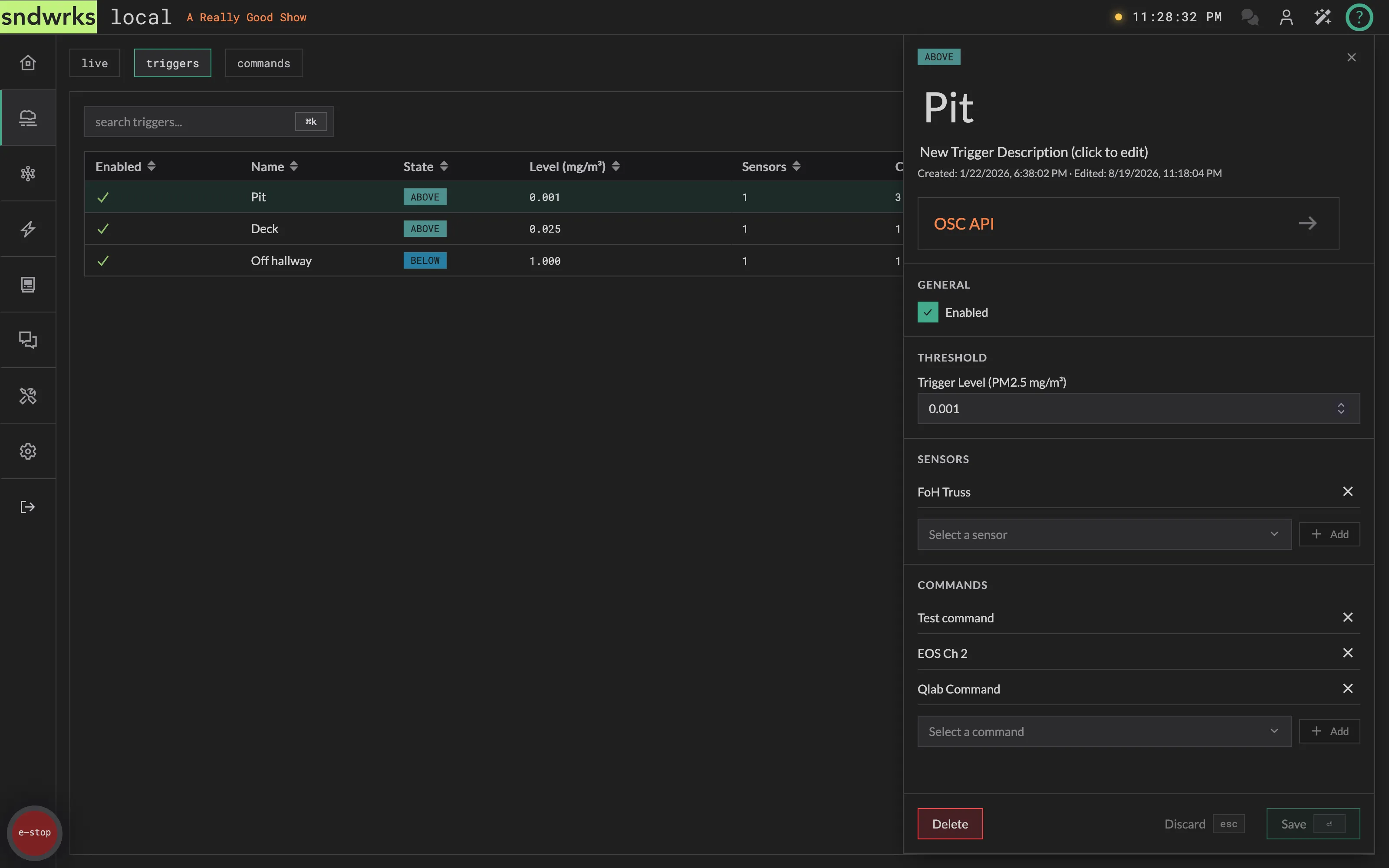Open the OSC API link

pyautogui.click(x=1128, y=224)
